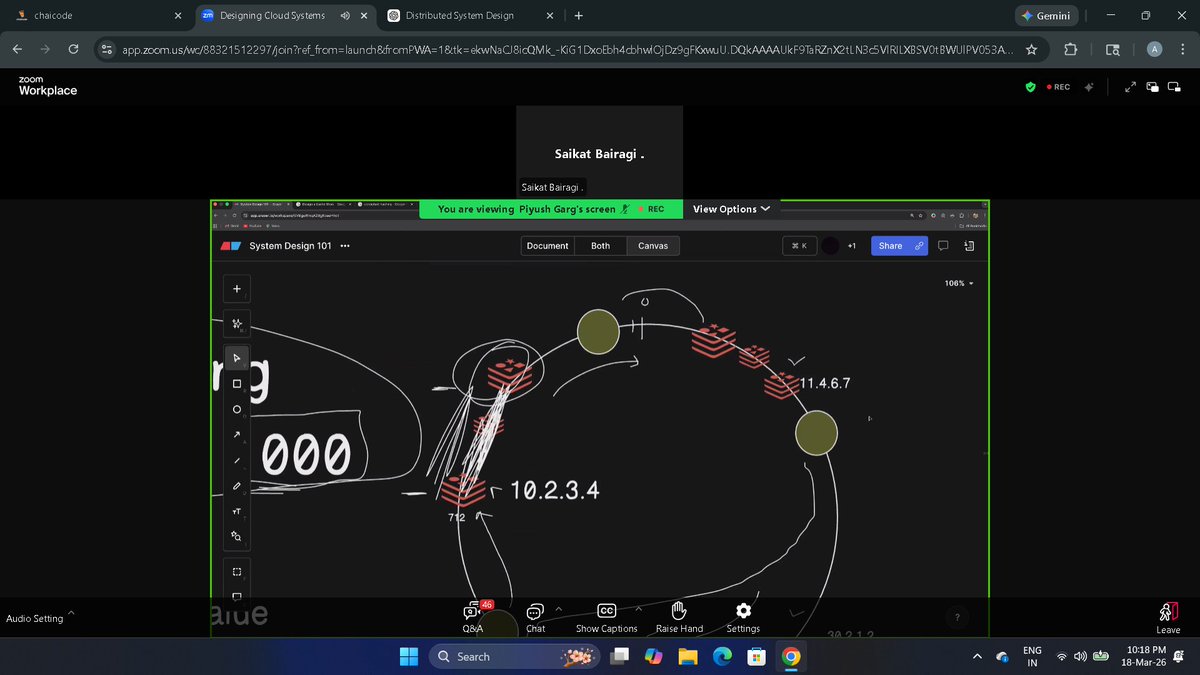Select the pencil freehand draw tool
The width and height of the screenshot is (1200, 675).
[x=236, y=486]
